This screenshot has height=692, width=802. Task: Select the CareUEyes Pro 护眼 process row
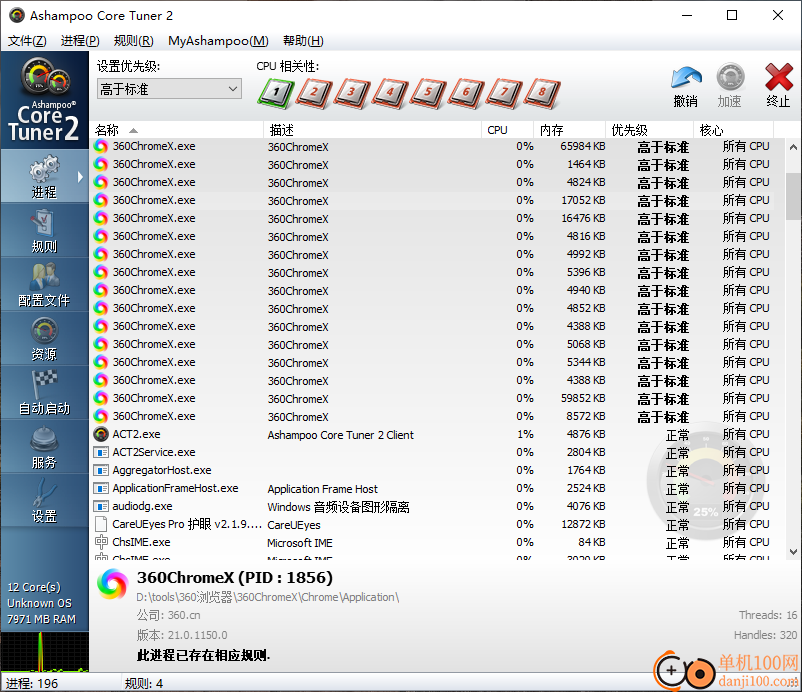pyautogui.click(x=432, y=524)
